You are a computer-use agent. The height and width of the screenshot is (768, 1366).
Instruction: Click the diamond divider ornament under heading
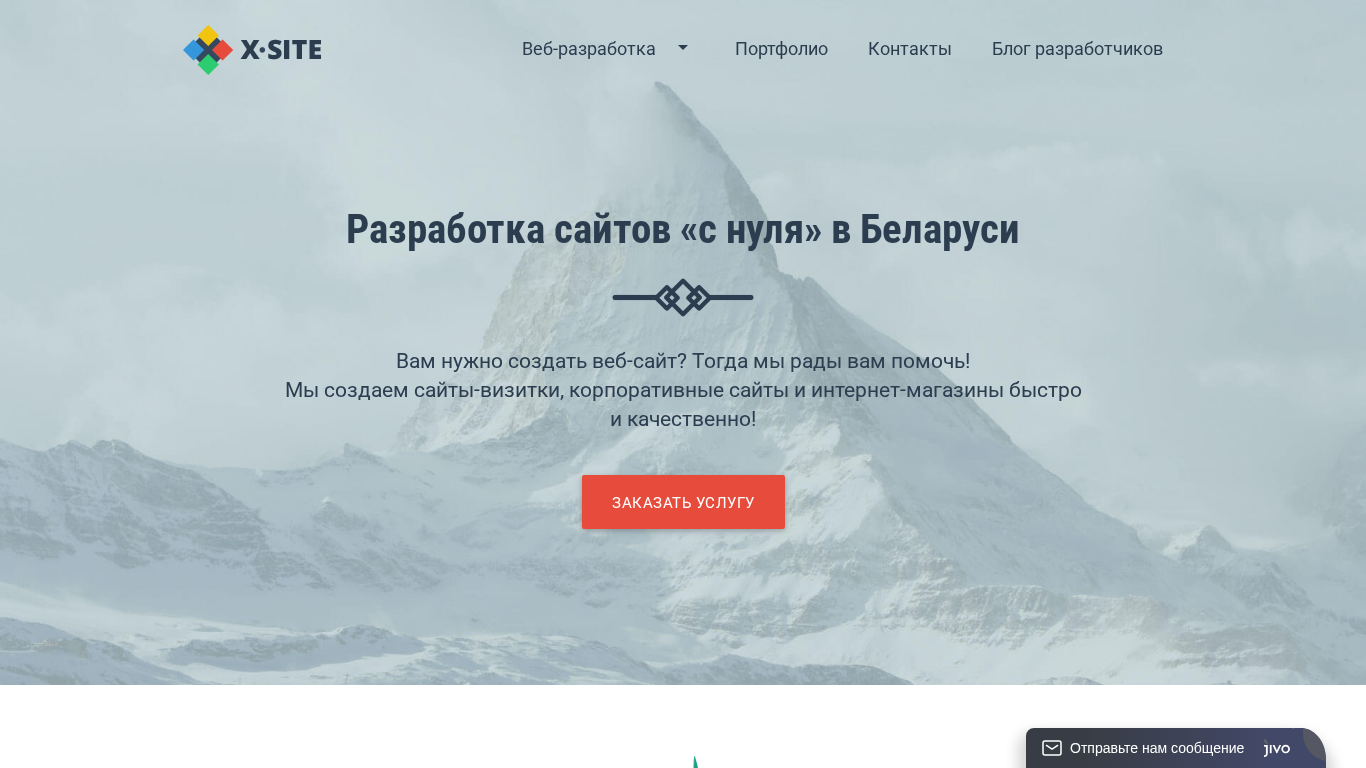[683, 297]
